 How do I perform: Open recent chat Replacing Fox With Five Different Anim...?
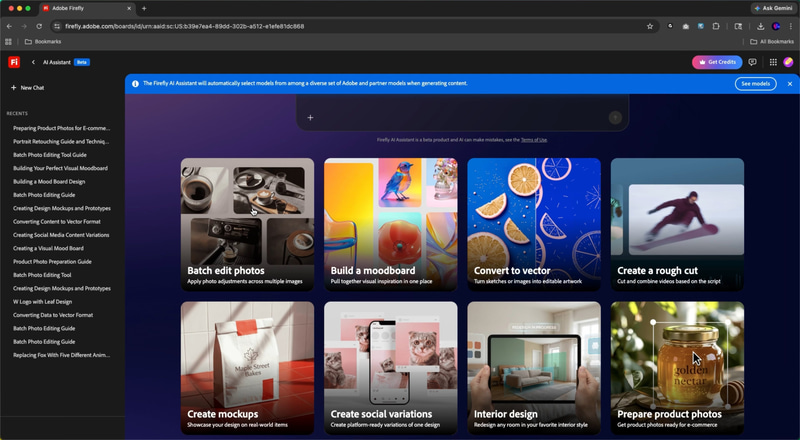[x=61, y=355]
